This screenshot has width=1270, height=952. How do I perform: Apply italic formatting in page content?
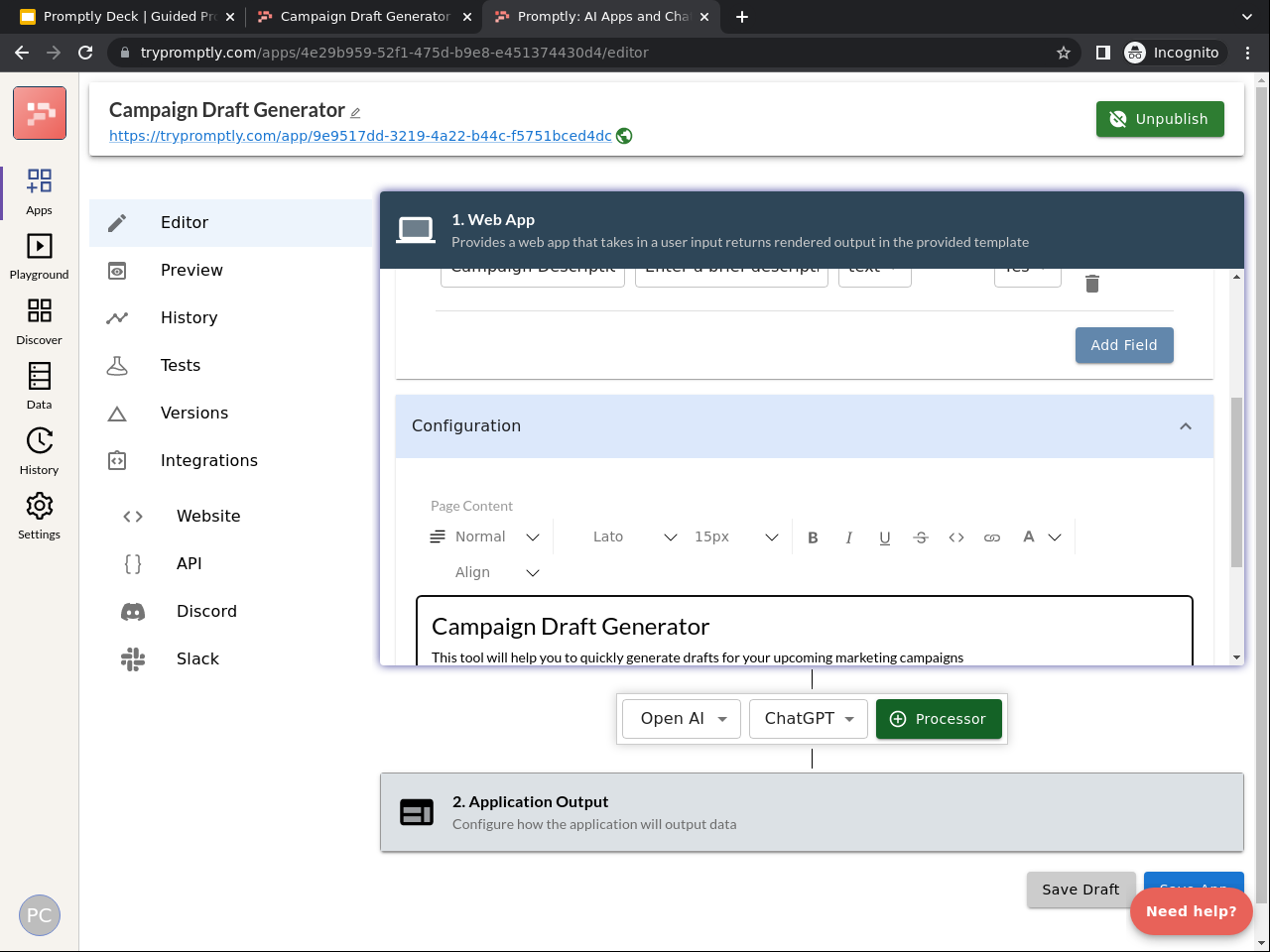pyautogui.click(x=848, y=537)
